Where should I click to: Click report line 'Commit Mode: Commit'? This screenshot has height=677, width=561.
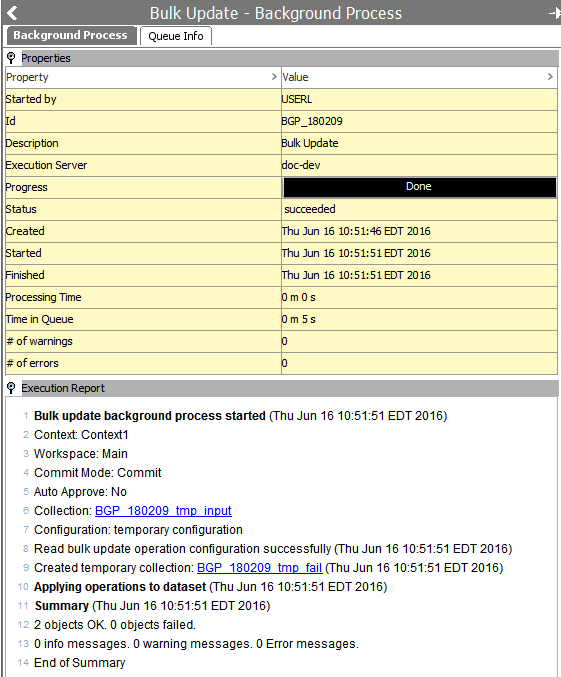tap(98, 473)
